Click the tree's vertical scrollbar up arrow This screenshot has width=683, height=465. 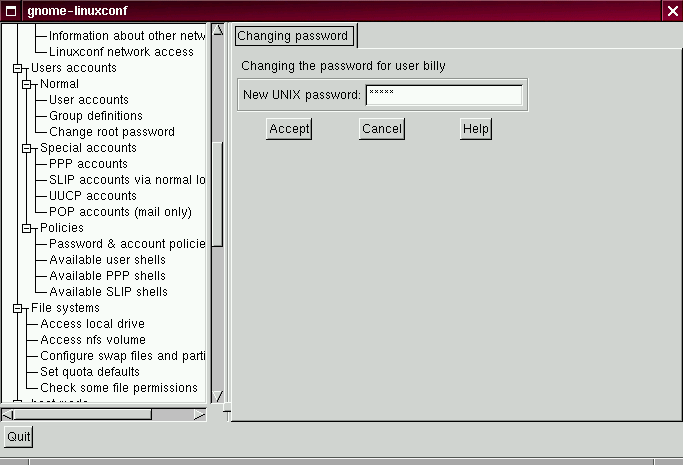218,29
